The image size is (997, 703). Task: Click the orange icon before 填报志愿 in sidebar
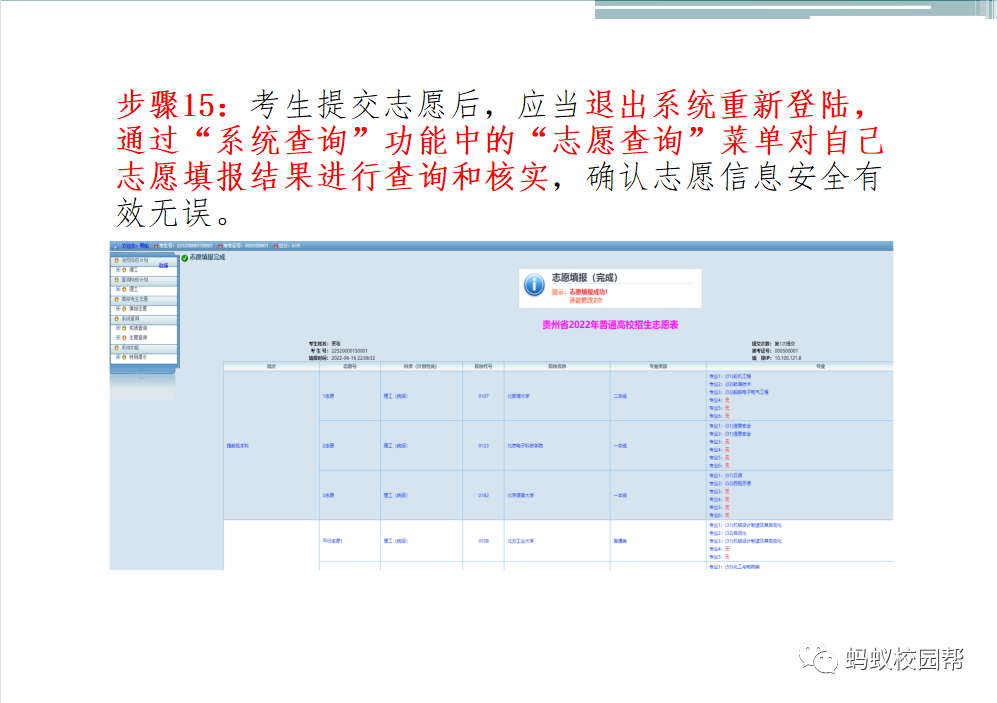tap(124, 308)
